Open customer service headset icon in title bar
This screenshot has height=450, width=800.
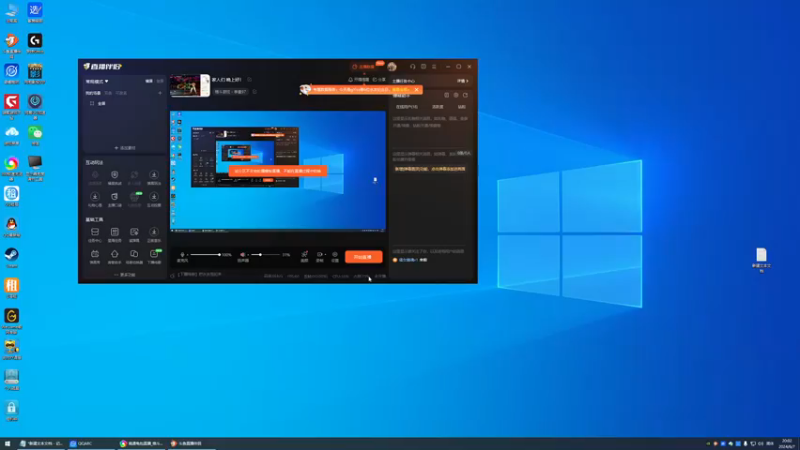tap(413, 67)
